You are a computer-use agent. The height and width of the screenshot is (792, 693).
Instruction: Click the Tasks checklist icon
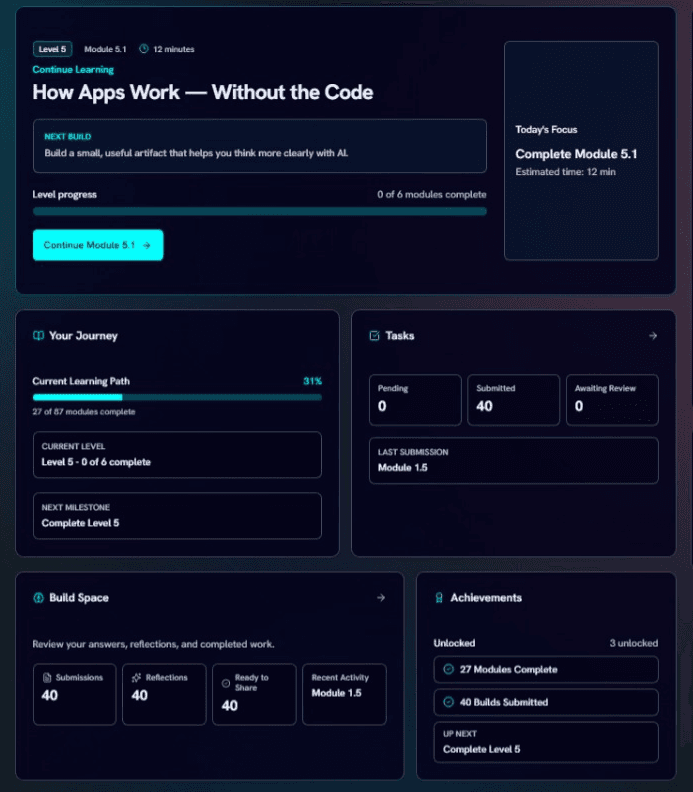374,335
